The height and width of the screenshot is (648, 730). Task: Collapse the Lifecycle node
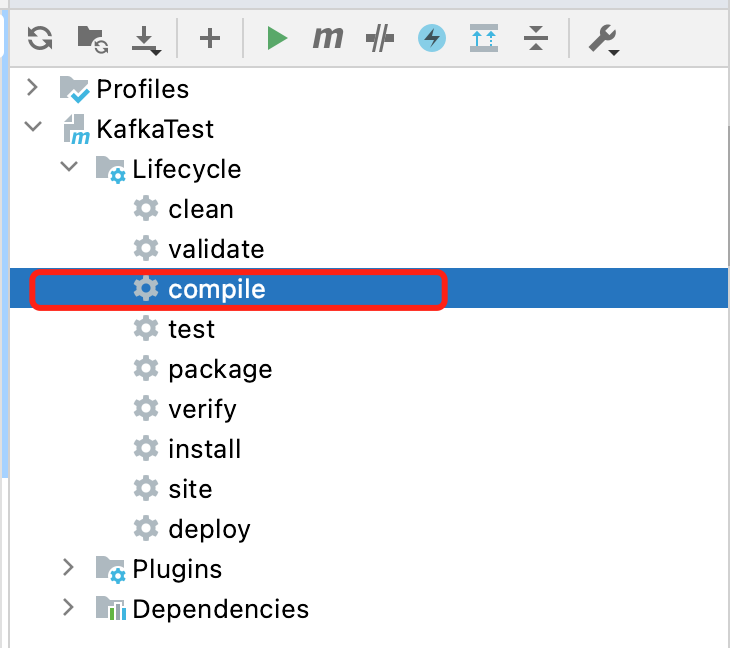69,166
